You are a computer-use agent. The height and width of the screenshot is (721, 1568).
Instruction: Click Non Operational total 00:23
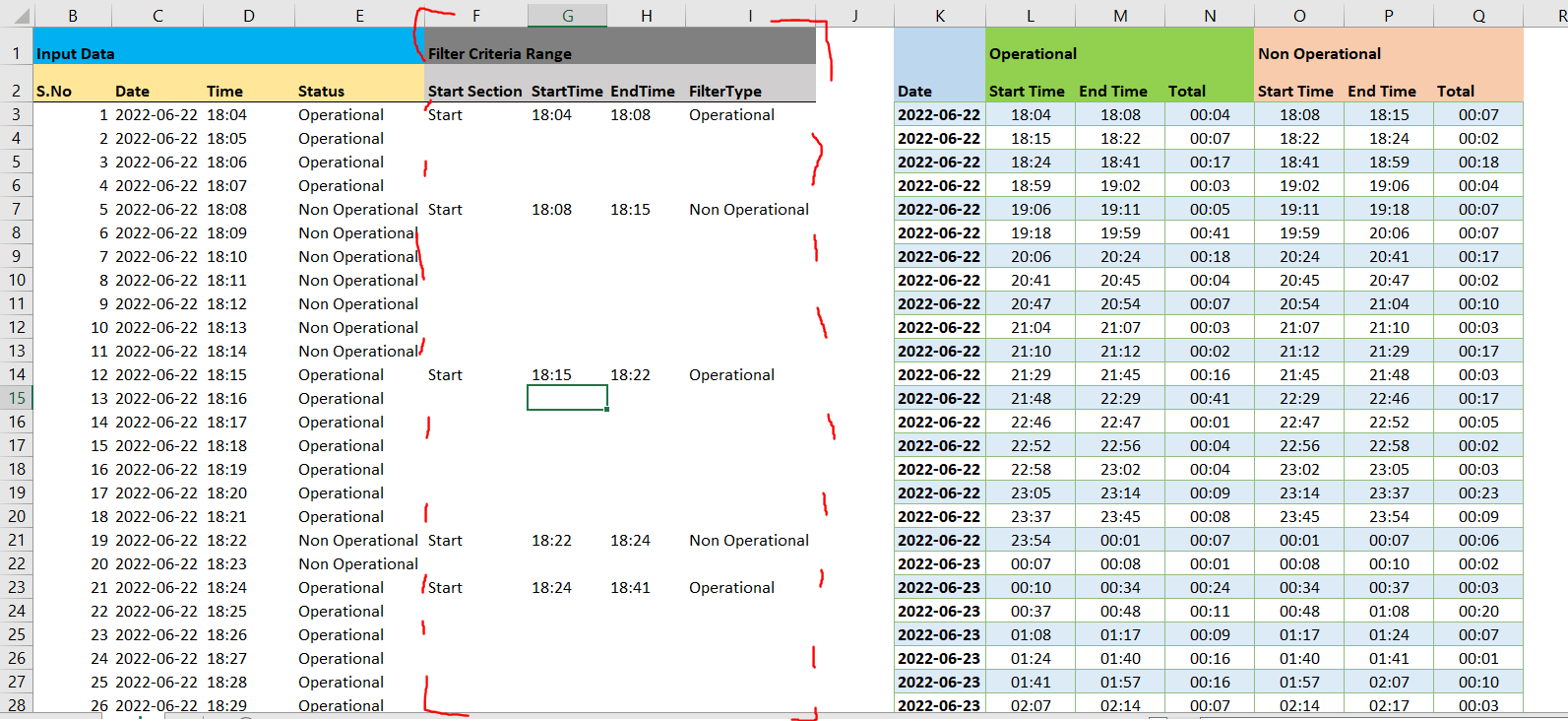click(1478, 492)
